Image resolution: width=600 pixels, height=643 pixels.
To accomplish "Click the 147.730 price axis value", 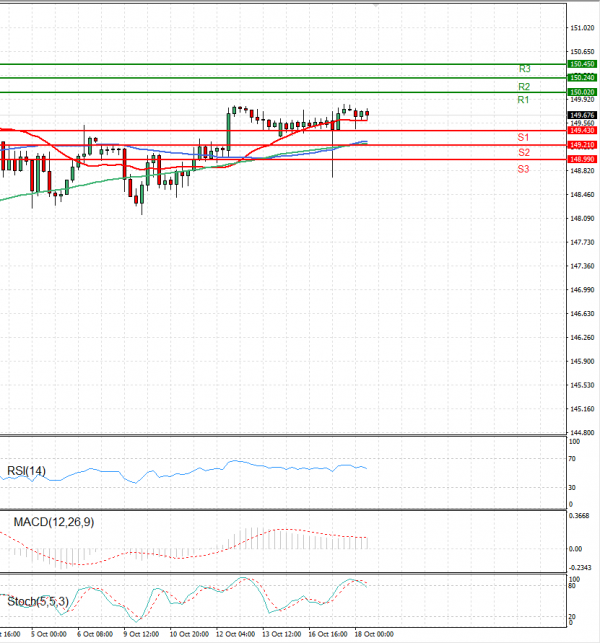I will [582, 242].
